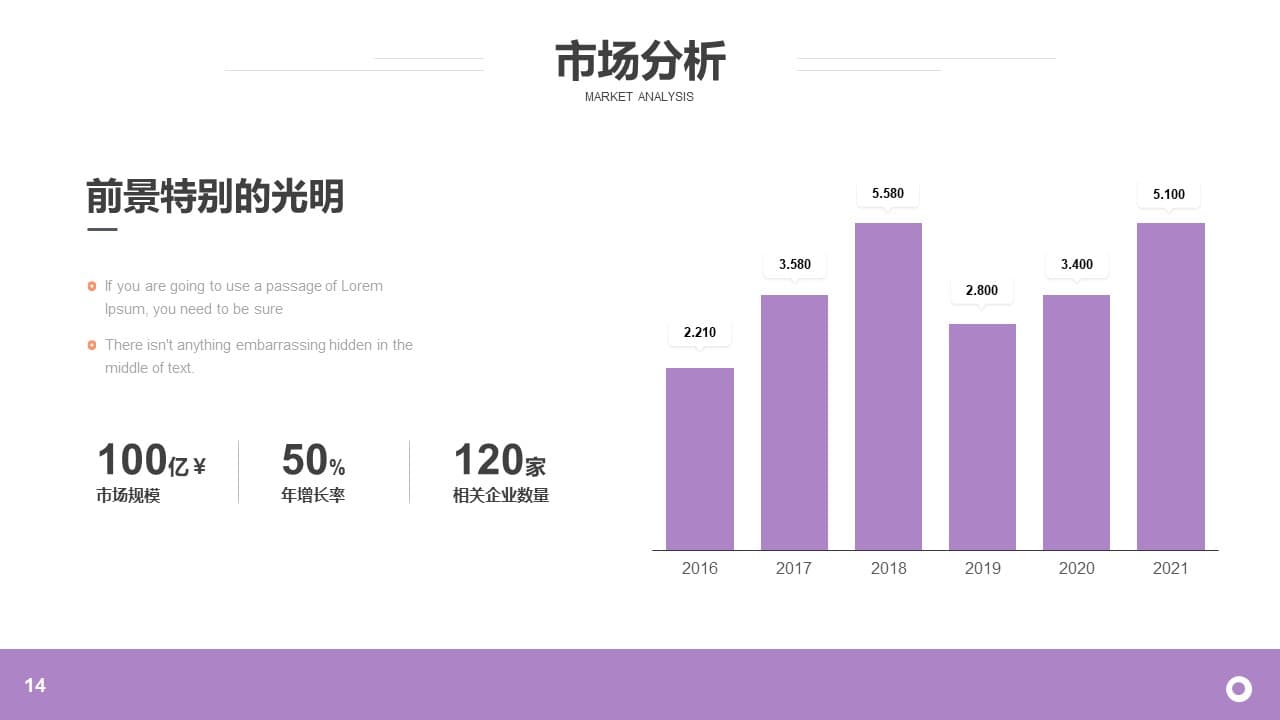Screen dimensions: 1280x720
Task: Click the 2020 axis label
Action: click(1077, 568)
